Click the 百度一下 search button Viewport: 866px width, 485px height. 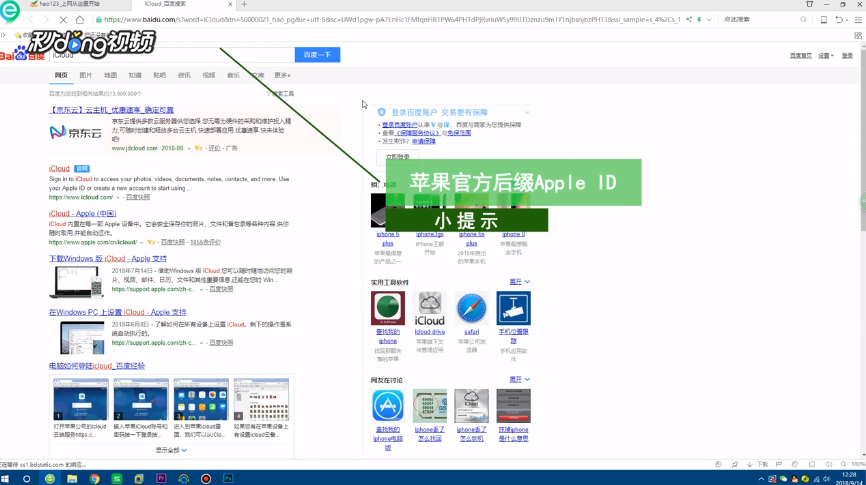click(317, 55)
